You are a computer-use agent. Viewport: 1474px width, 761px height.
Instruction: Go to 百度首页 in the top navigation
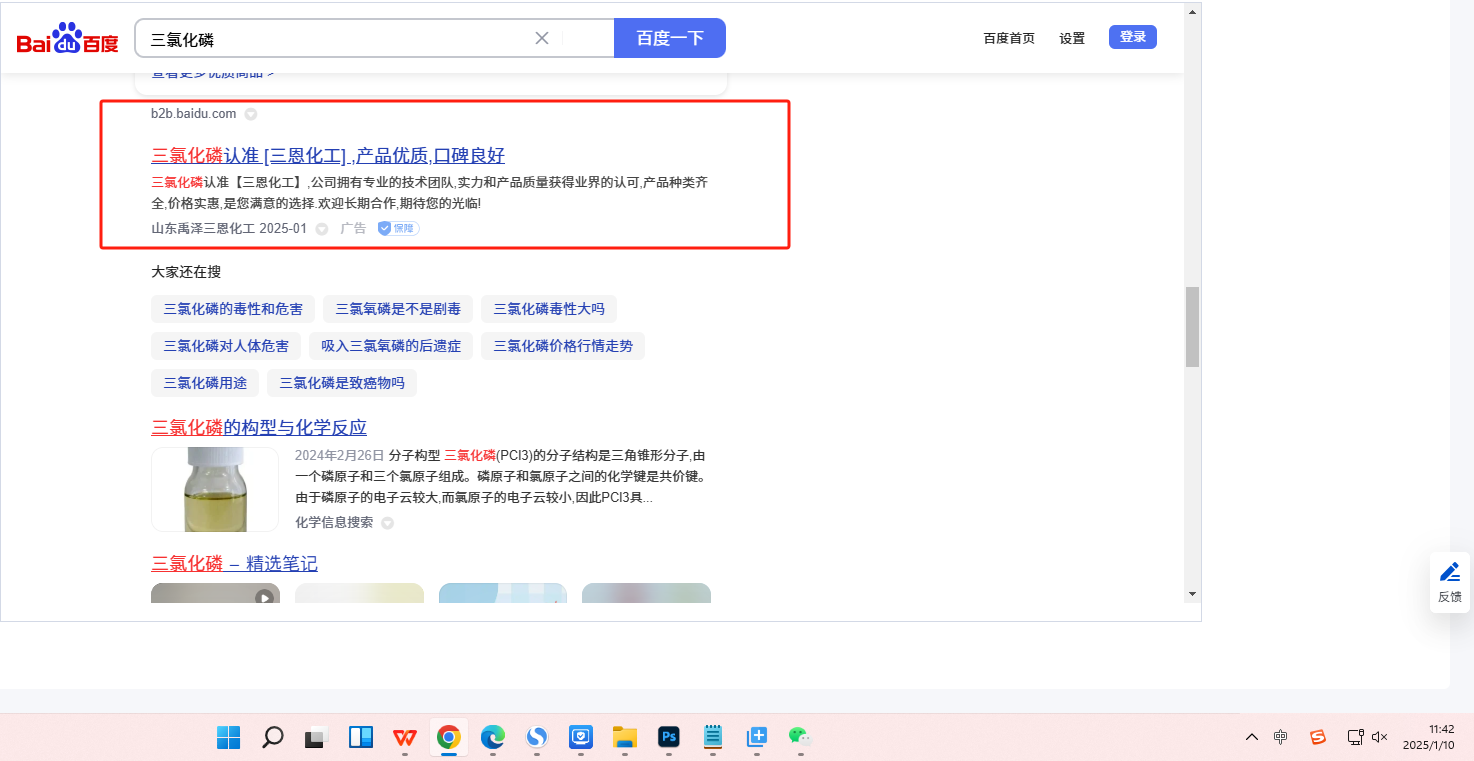tap(1009, 38)
